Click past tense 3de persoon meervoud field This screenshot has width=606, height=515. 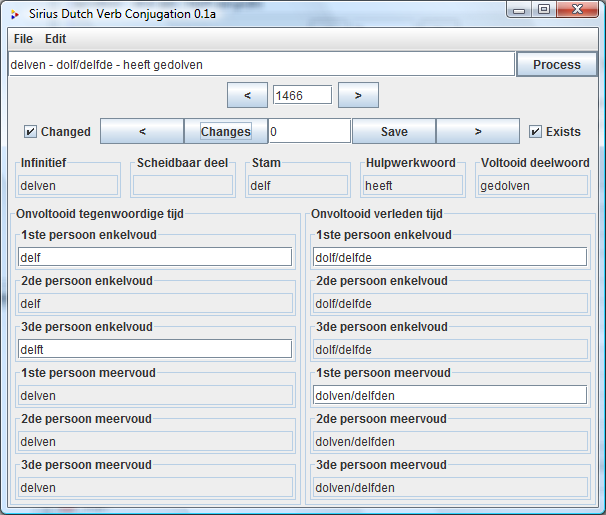click(450, 487)
